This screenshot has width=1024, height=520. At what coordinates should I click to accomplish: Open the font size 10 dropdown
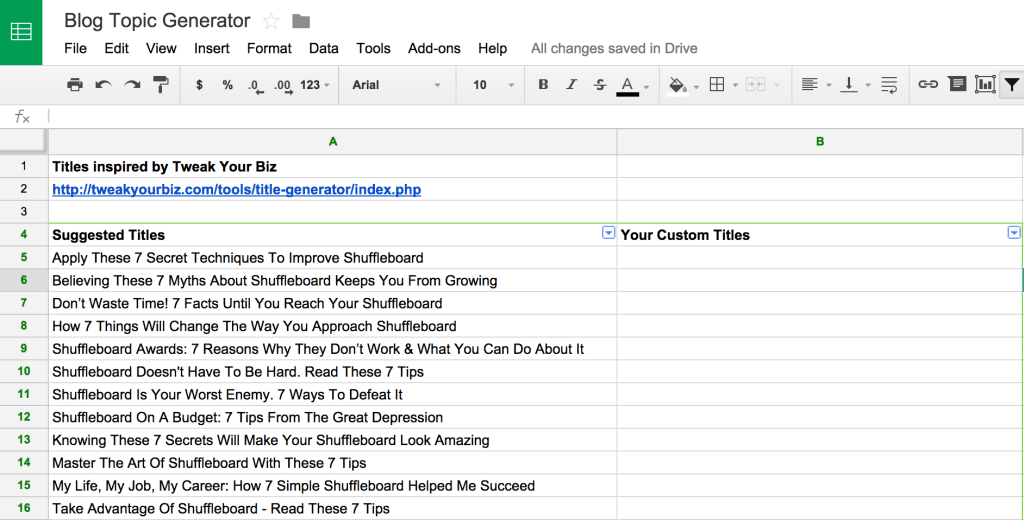493,85
